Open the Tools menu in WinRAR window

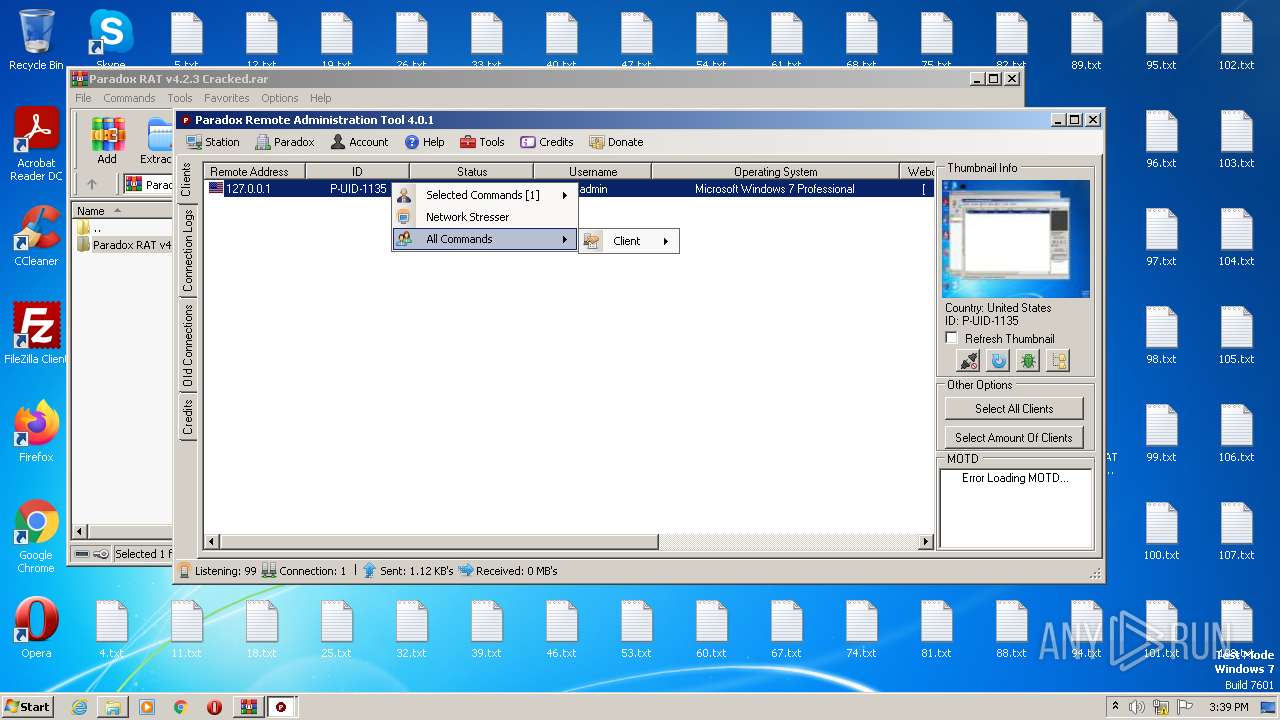click(x=180, y=98)
